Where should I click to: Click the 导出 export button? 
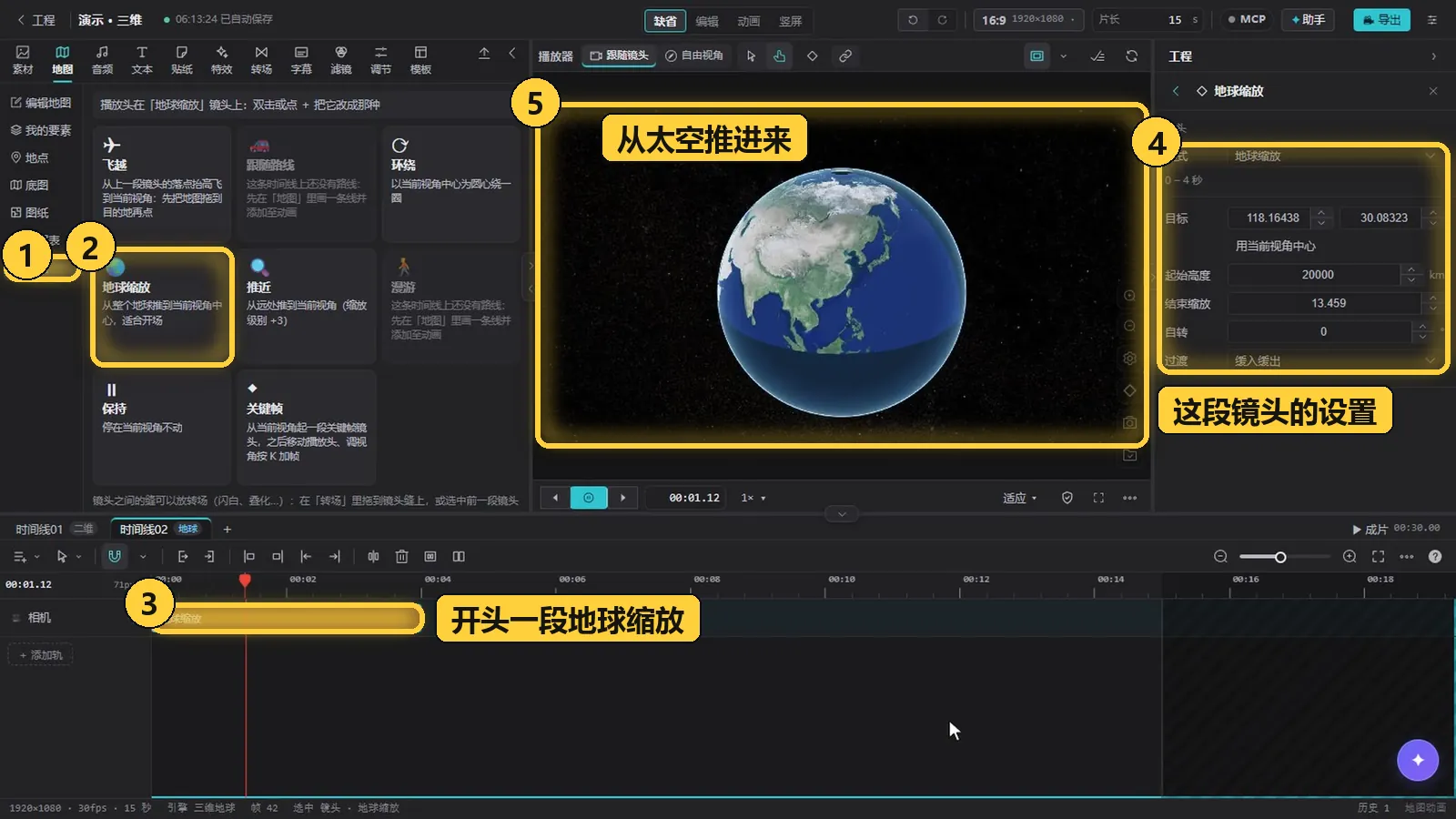[1381, 19]
